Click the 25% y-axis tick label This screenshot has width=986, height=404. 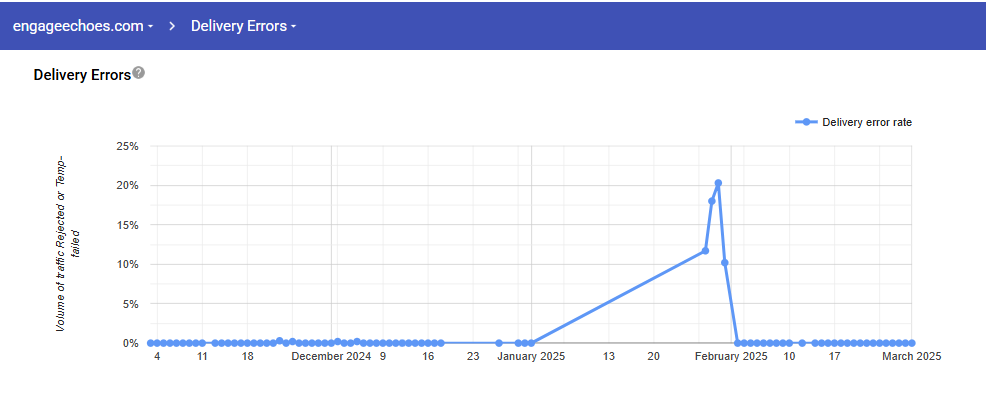[127, 146]
